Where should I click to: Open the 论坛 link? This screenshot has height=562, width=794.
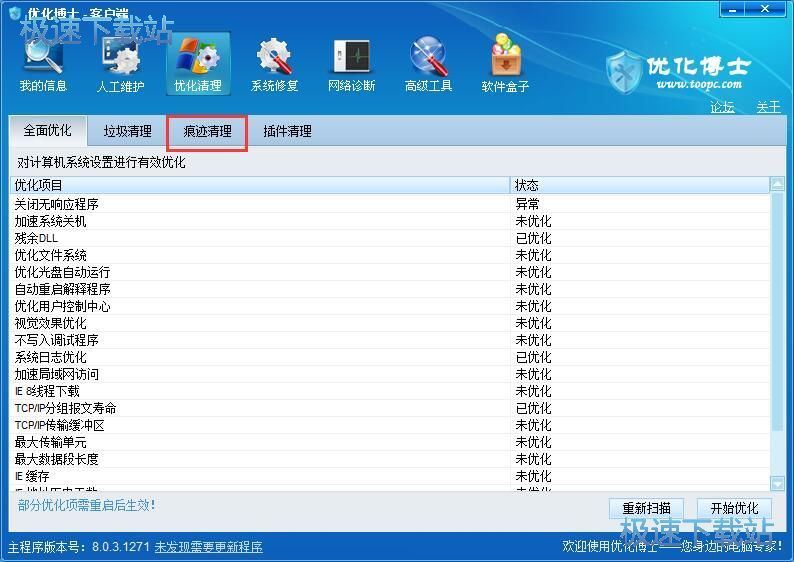pos(722,107)
